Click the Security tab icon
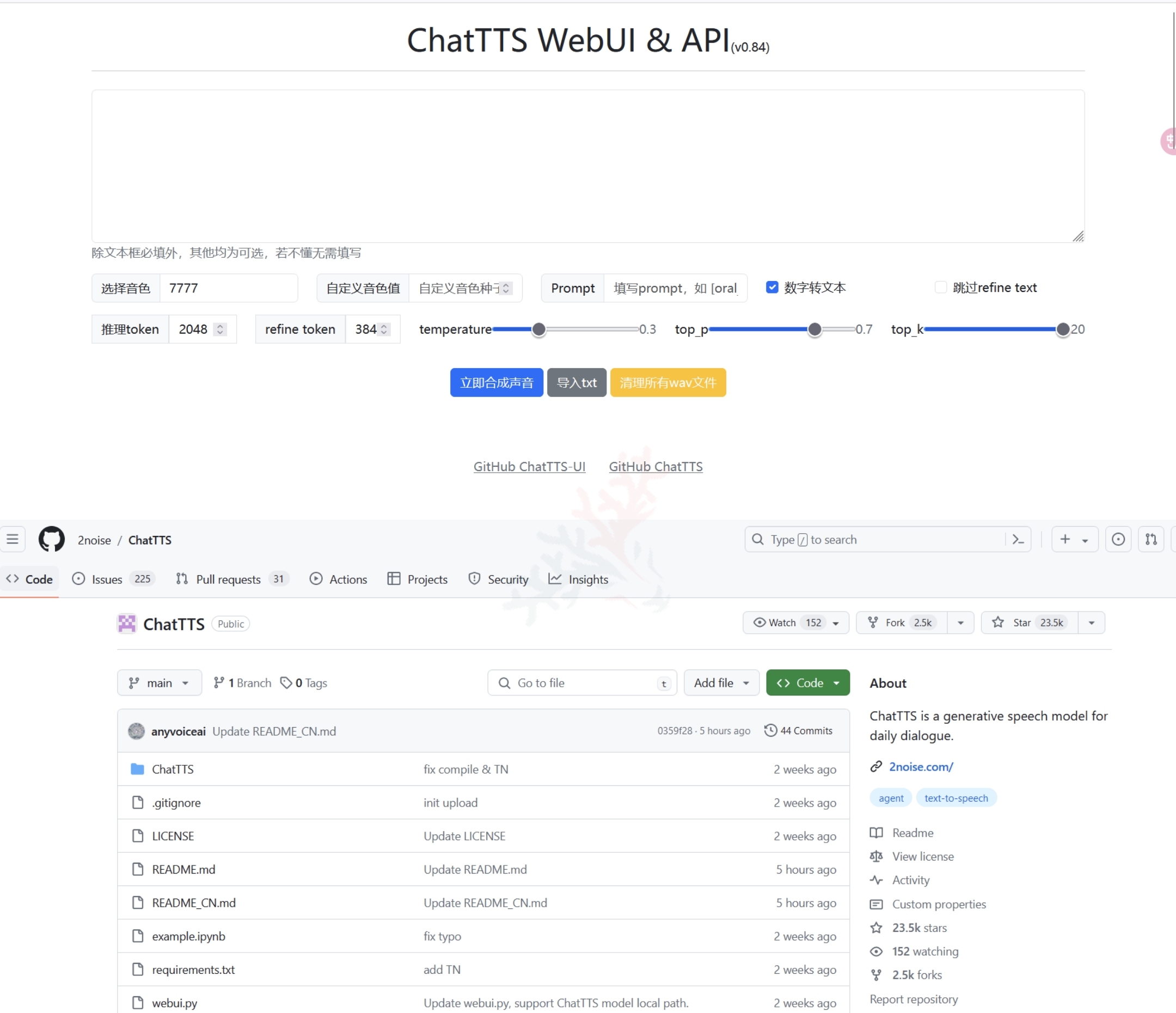Screen dimensions: 1176x1013 475,579
